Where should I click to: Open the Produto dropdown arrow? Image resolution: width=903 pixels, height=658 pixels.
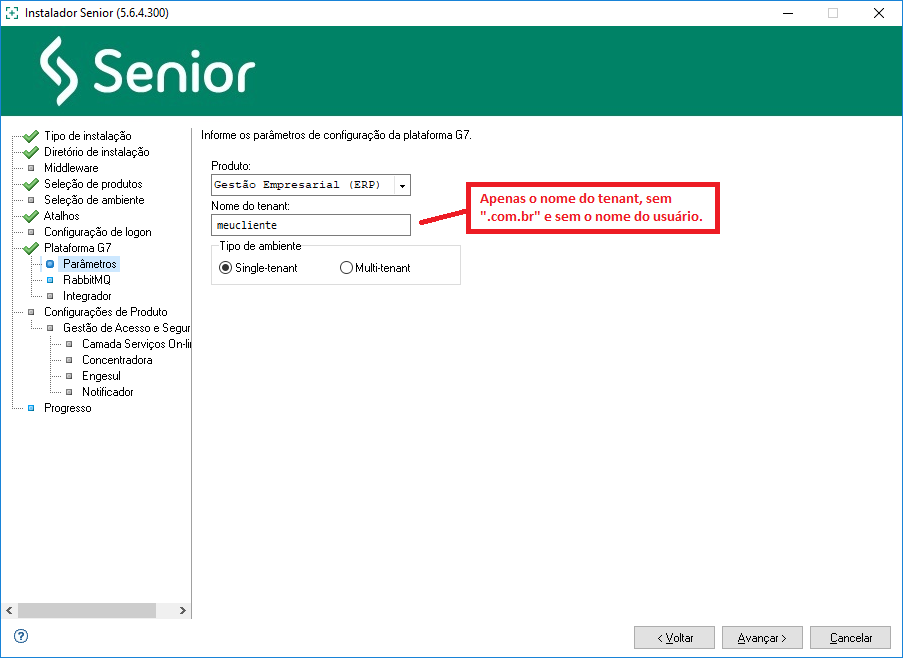402,185
